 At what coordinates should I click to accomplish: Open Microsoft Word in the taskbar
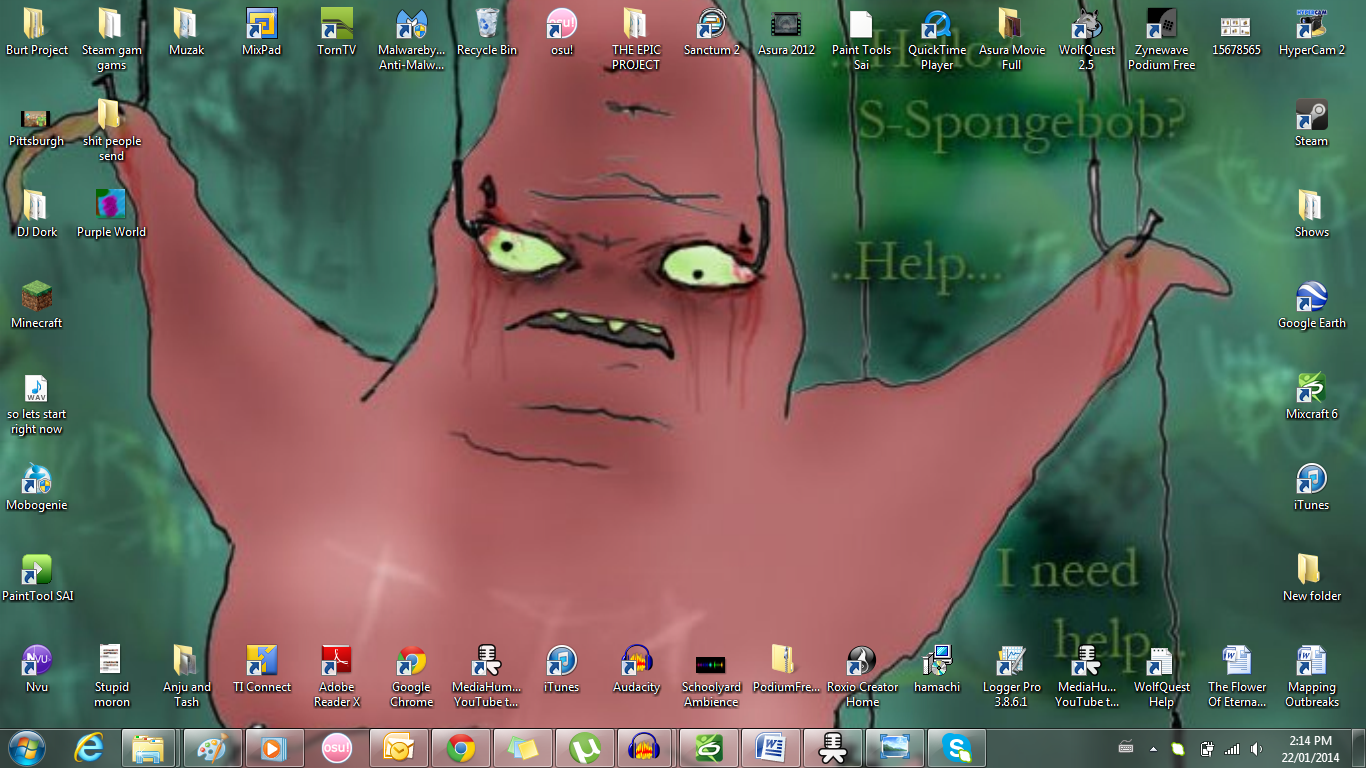(x=769, y=748)
